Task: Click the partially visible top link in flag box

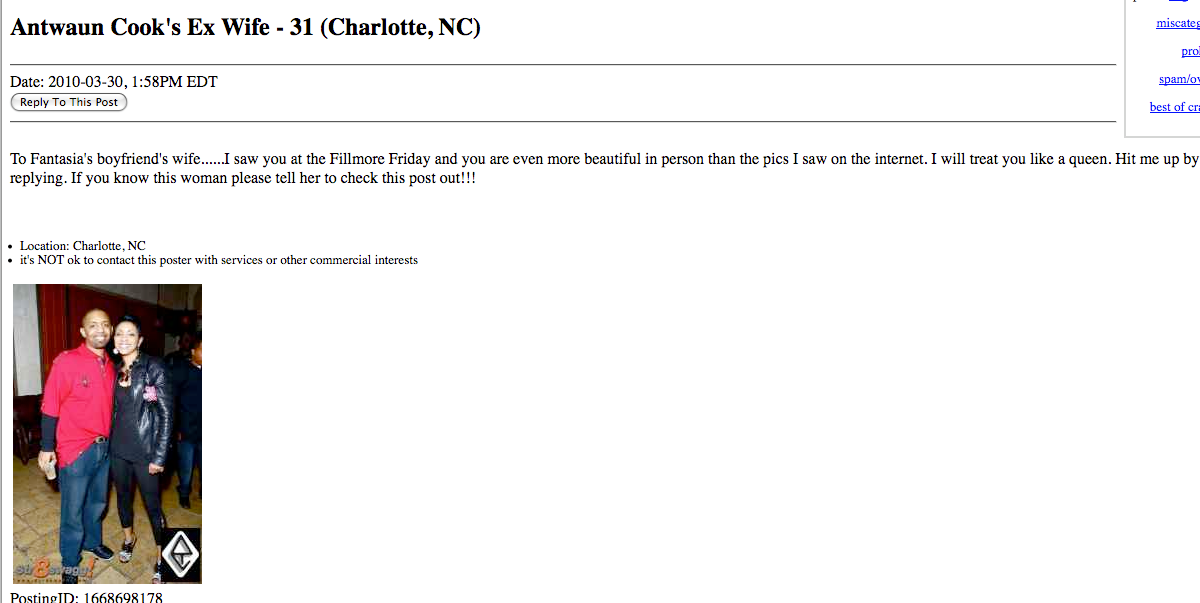Action: click(x=1179, y=2)
